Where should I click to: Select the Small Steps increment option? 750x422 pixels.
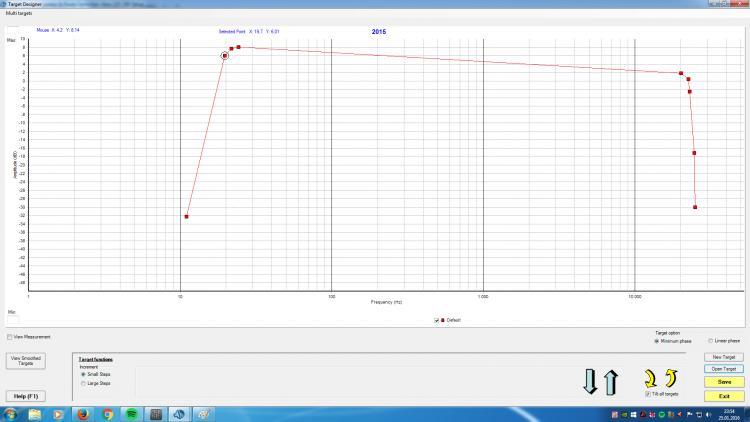coord(83,374)
